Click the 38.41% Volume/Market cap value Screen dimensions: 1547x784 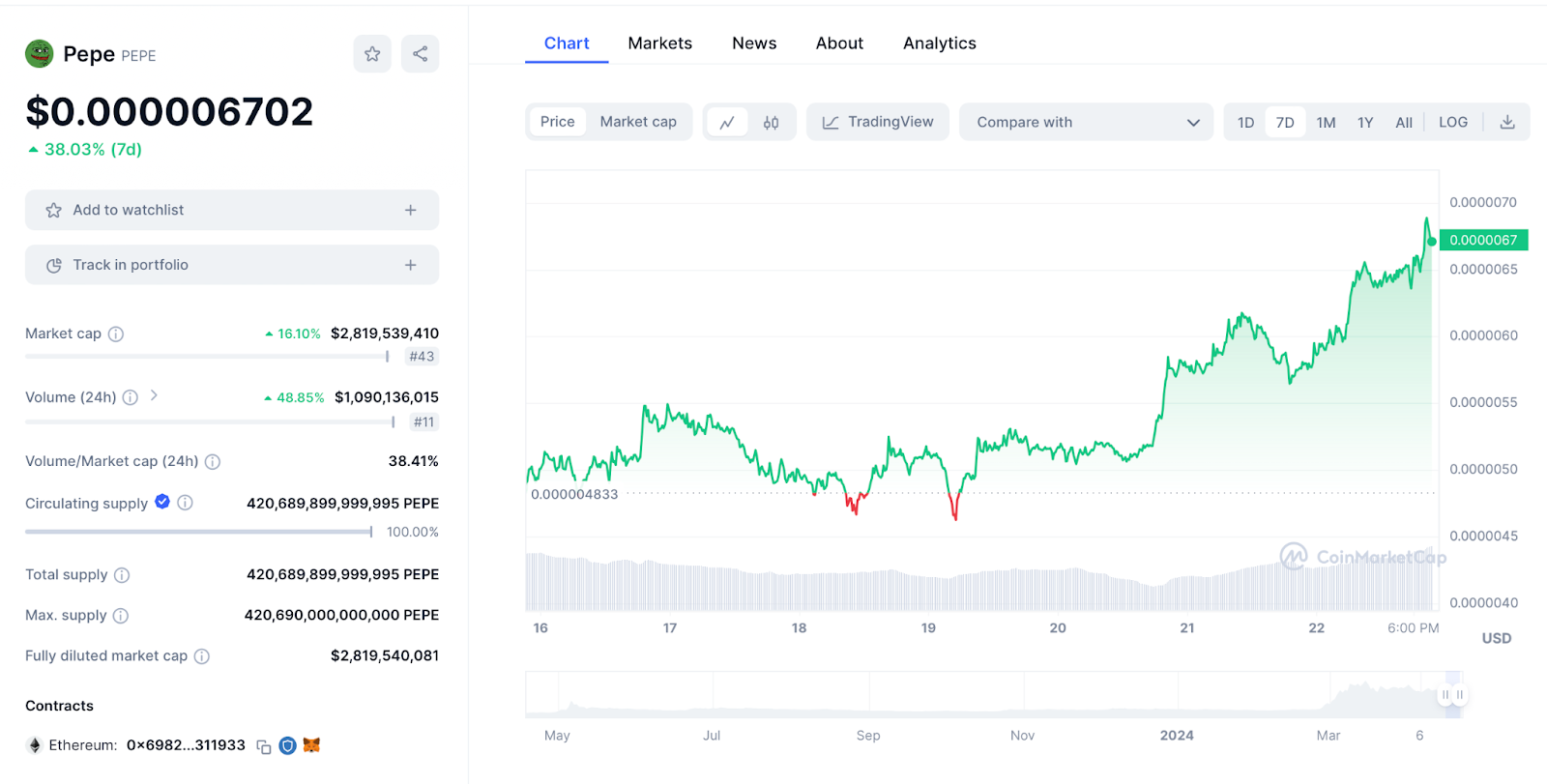coord(414,461)
